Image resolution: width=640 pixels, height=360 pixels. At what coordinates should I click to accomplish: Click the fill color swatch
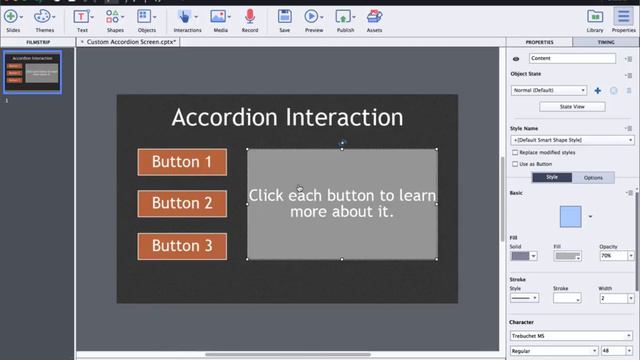click(x=567, y=256)
